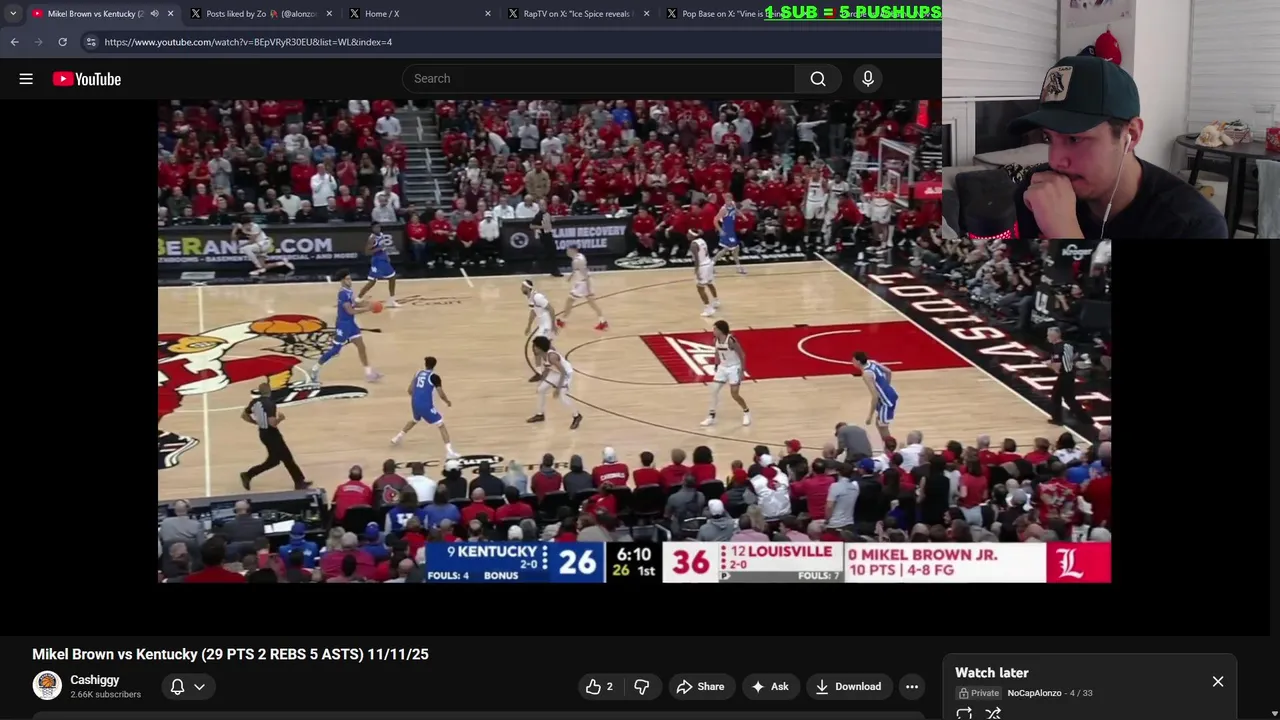Open the Cashiggy channel name link
Image resolution: width=1280 pixels, height=720 pixels.
[95, 680]
